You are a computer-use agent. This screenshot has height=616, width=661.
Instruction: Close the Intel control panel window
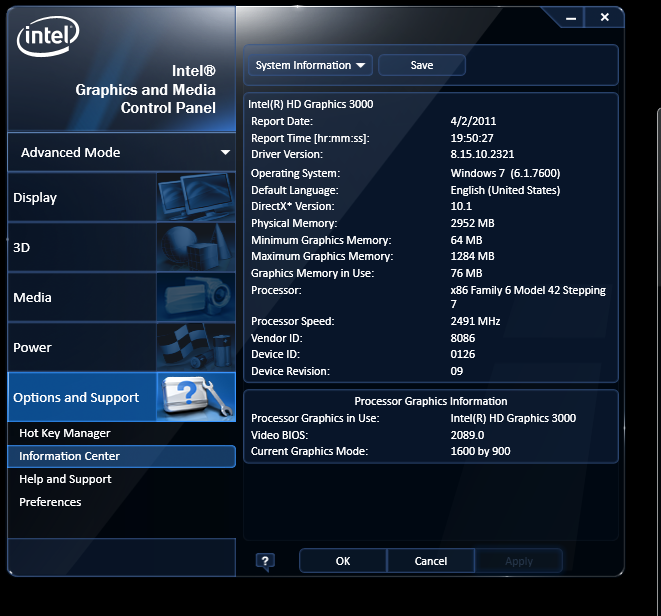pos(604,17)
